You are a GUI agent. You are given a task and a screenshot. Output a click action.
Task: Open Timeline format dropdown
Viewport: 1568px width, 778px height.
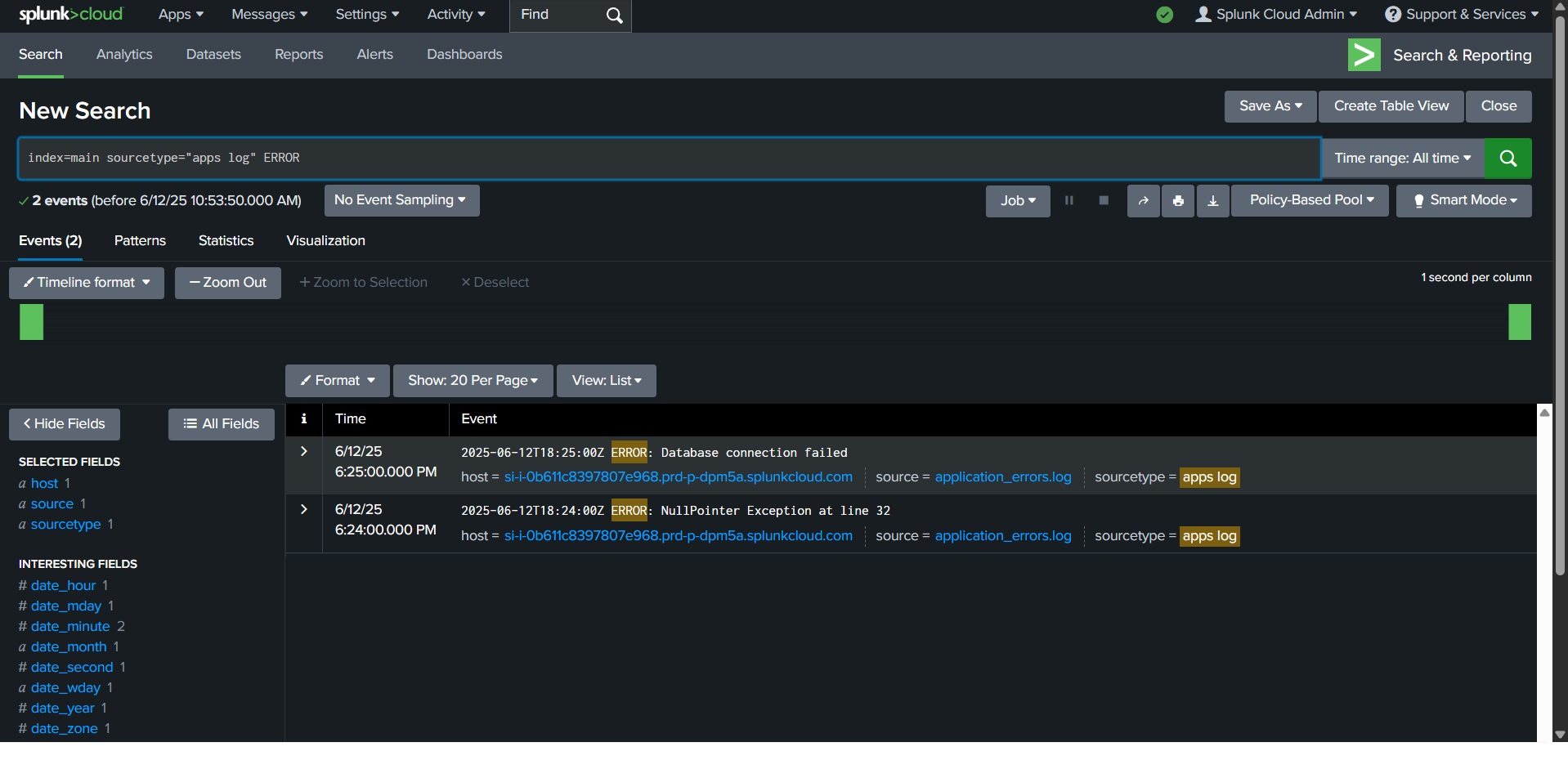[x=87, y=283]
